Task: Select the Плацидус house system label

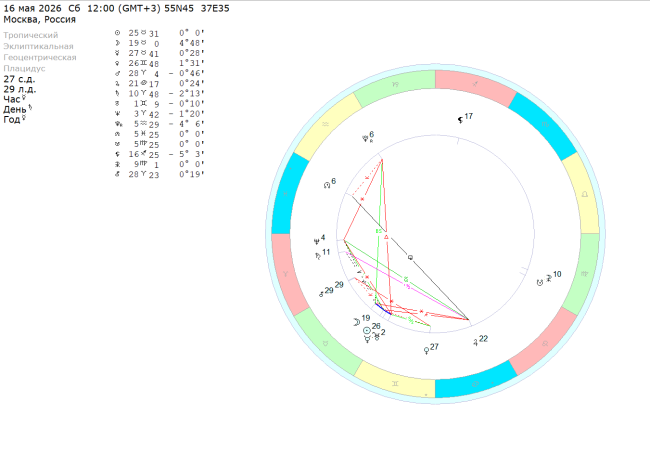Action: click(24, 68)
